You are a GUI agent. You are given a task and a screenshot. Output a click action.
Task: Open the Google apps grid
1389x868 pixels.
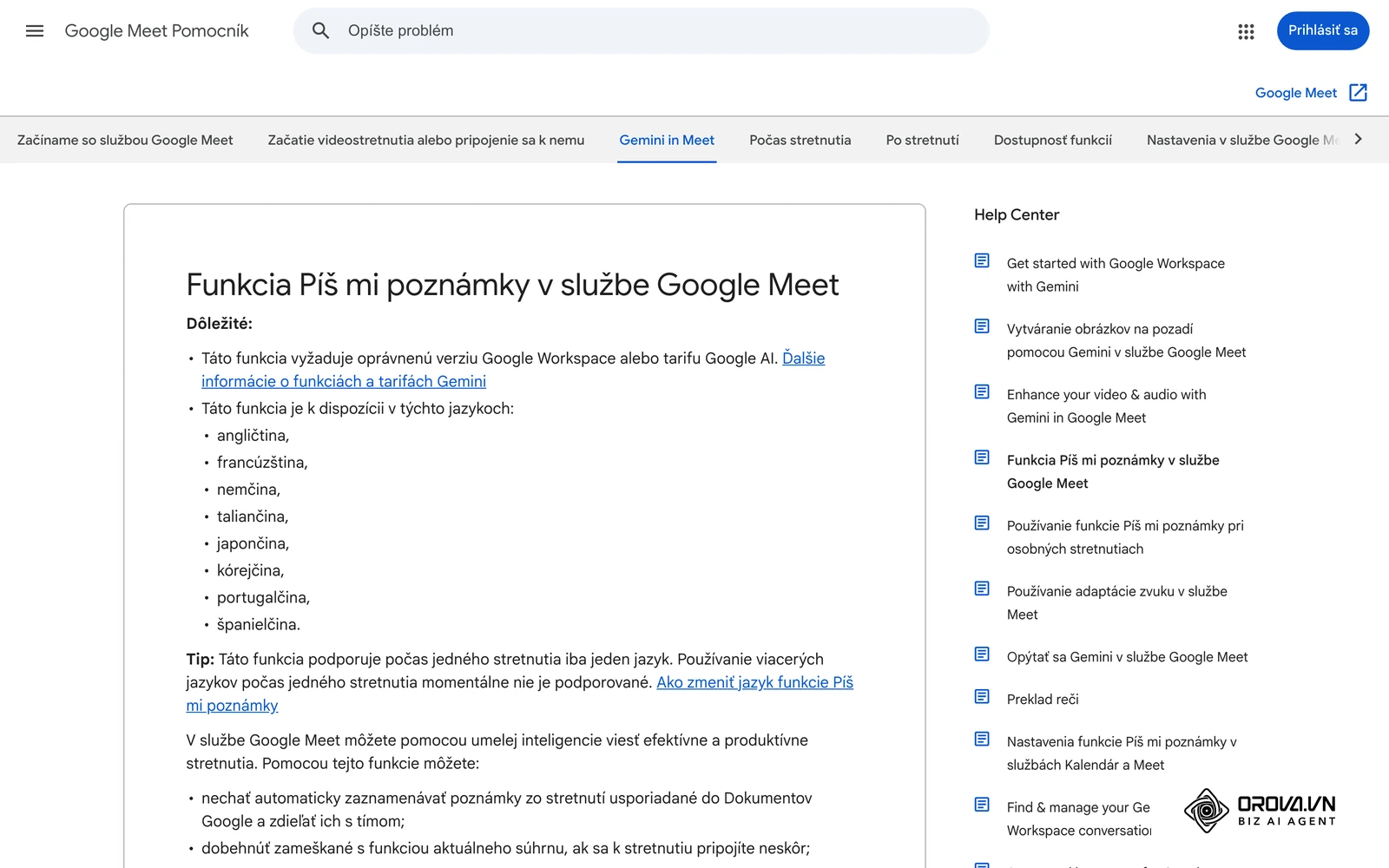[x=1246, y=31]
